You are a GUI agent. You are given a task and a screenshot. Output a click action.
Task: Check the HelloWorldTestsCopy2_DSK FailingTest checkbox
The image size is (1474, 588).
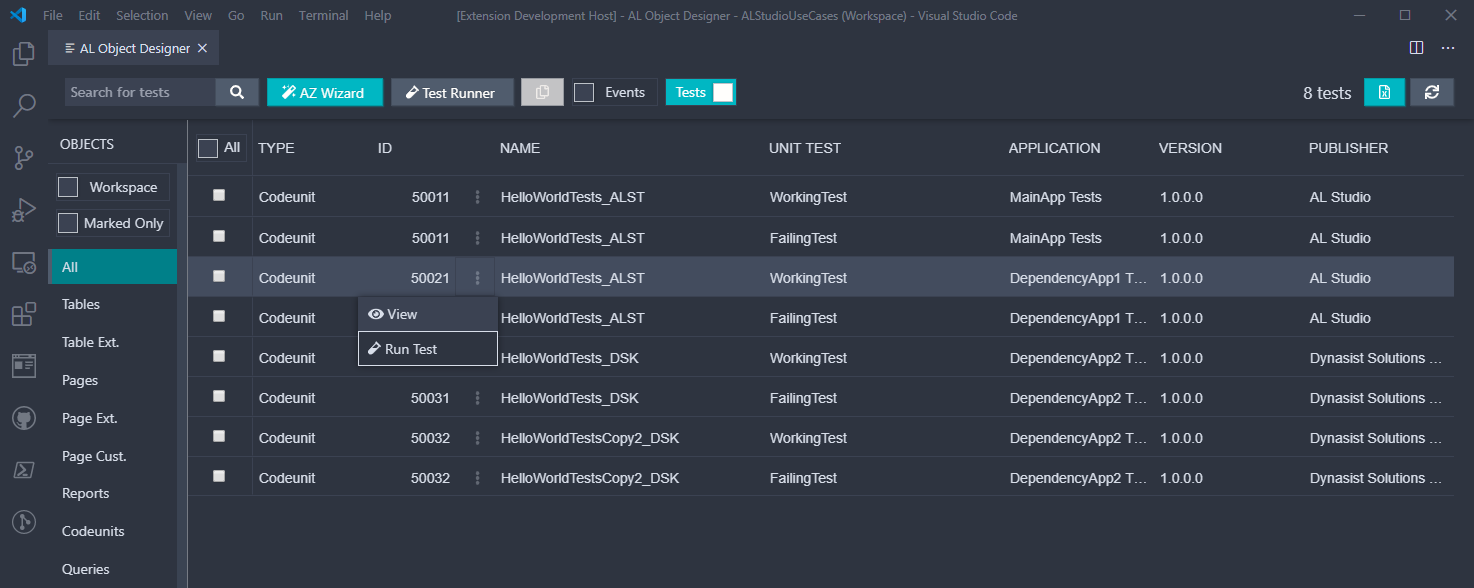coord(219,476)
